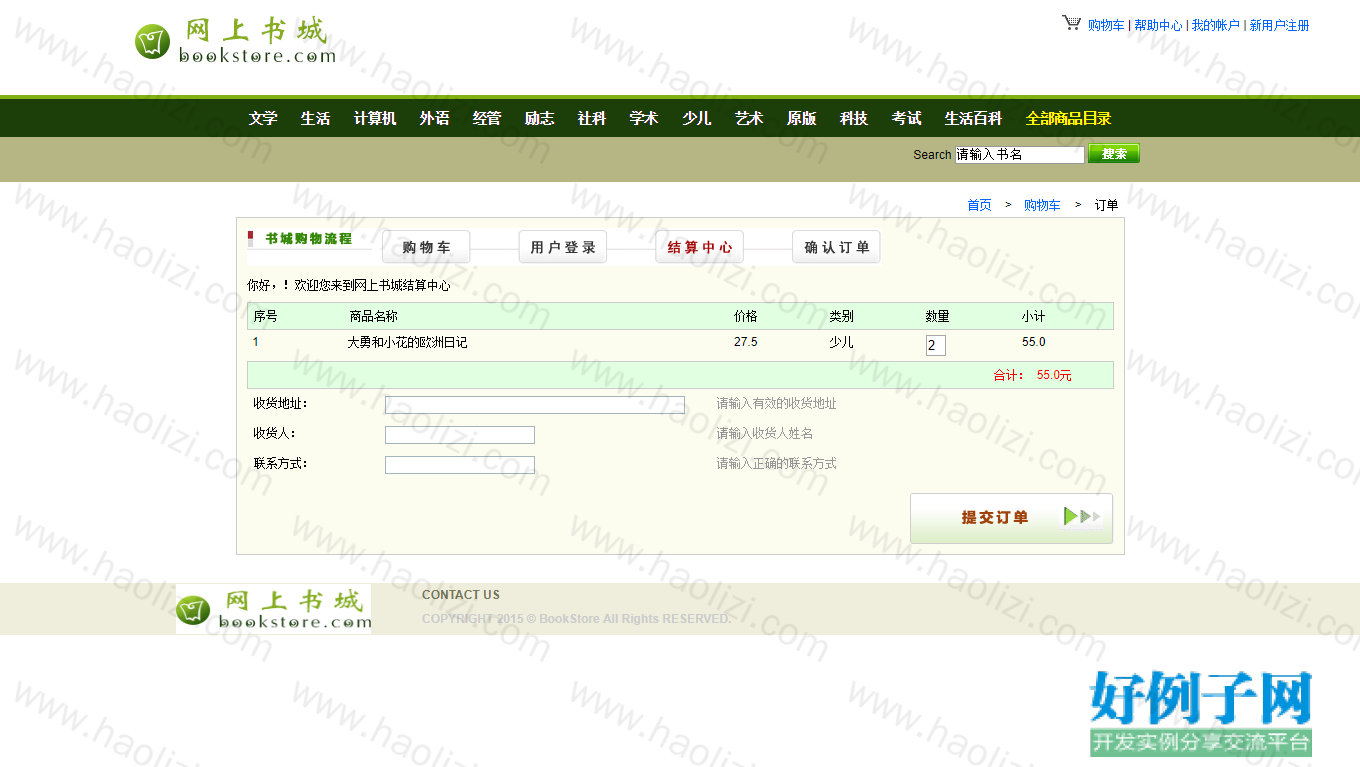Click the 少儿 category cell in table

tap(842, 342)
